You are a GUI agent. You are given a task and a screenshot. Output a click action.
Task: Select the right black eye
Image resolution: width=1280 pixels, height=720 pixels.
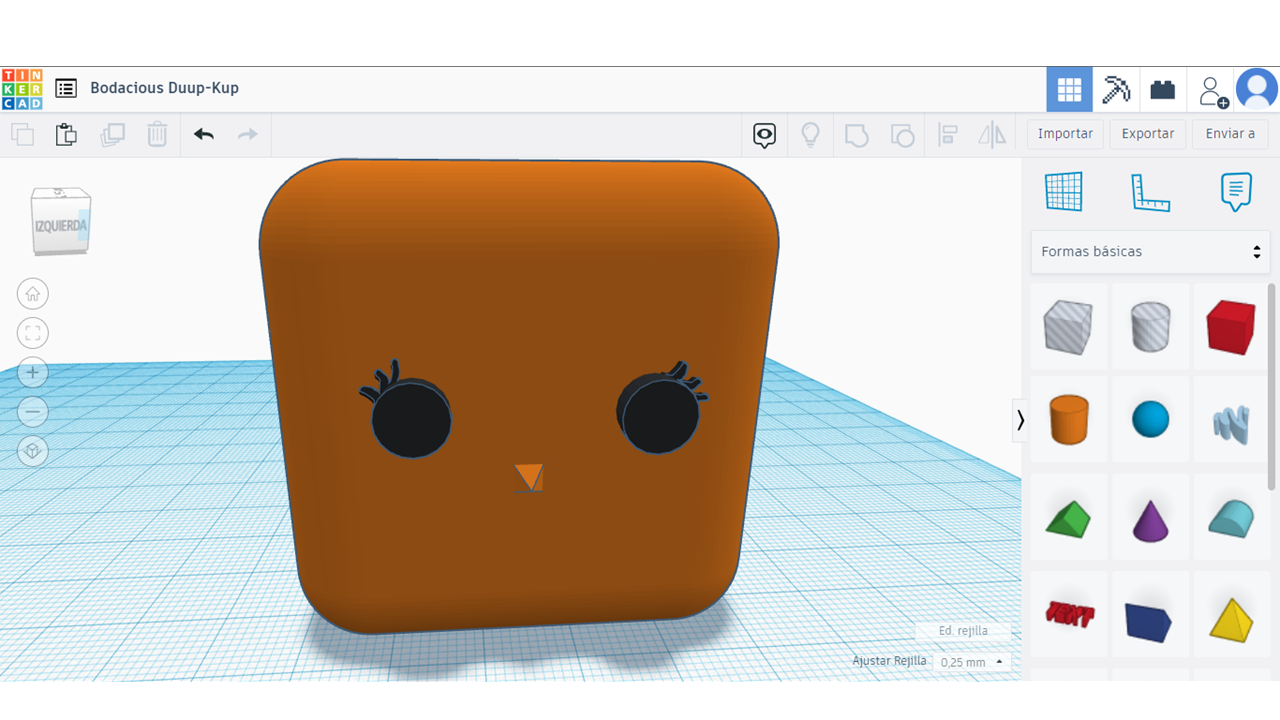click(658, 415)
